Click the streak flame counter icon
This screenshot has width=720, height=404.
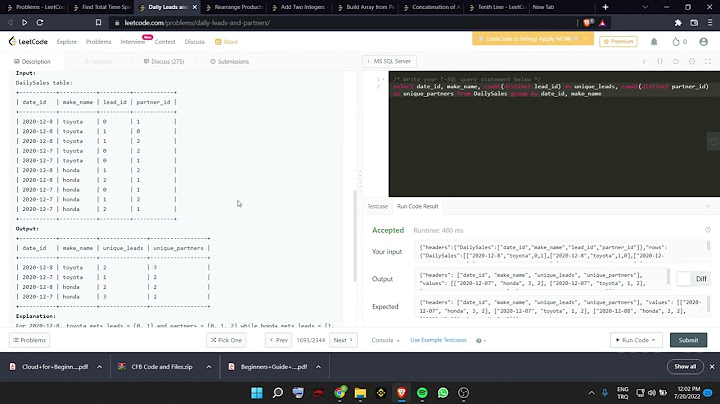point(675,42)
